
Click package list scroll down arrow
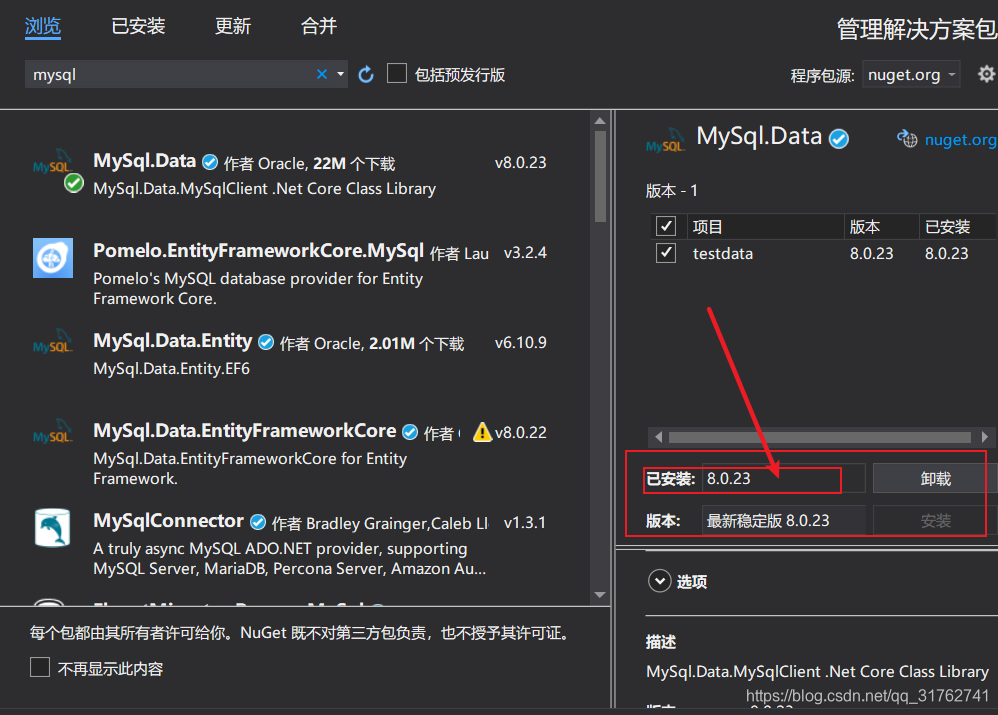pos(600,594)
